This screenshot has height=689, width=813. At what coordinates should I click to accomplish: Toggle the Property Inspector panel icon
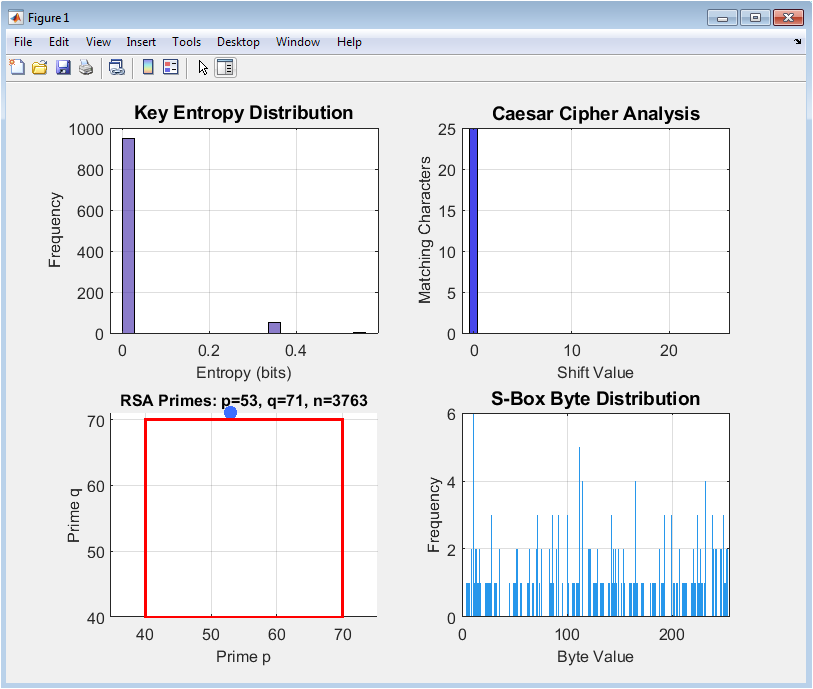tap(225, 68)
